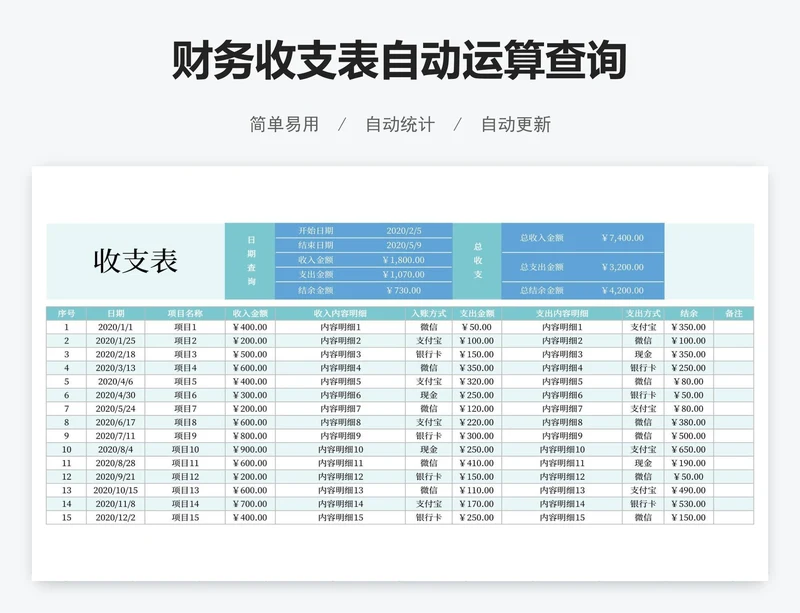Select expense amount ¥320.00 in row 5
Screen dimensions: 800x613
click(477, 382)
